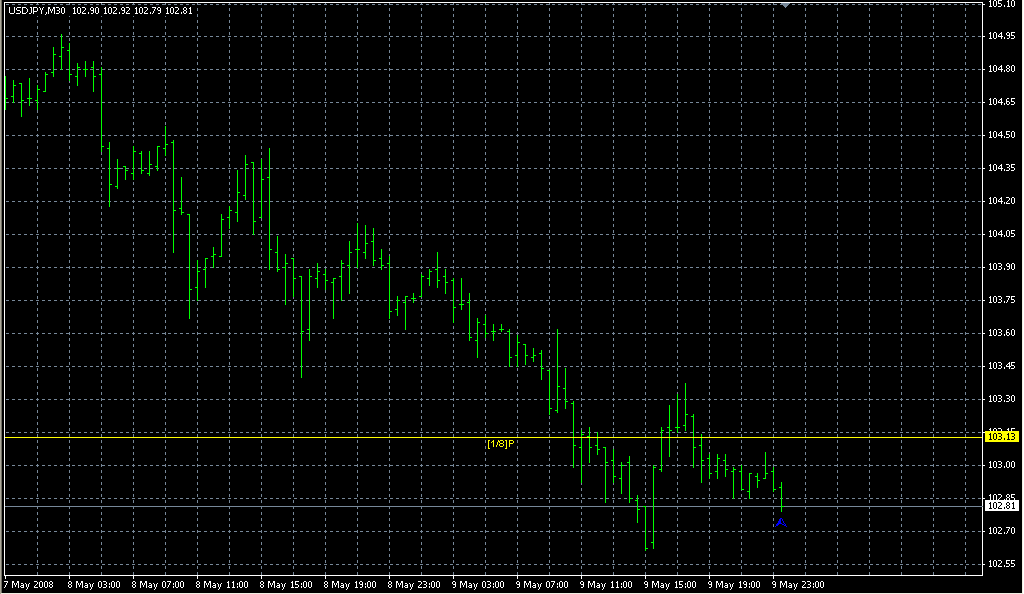This screenshot has height=594, width=1024.
Task: Click the 8 May 23:00 time label
Action: coord(414,585)
